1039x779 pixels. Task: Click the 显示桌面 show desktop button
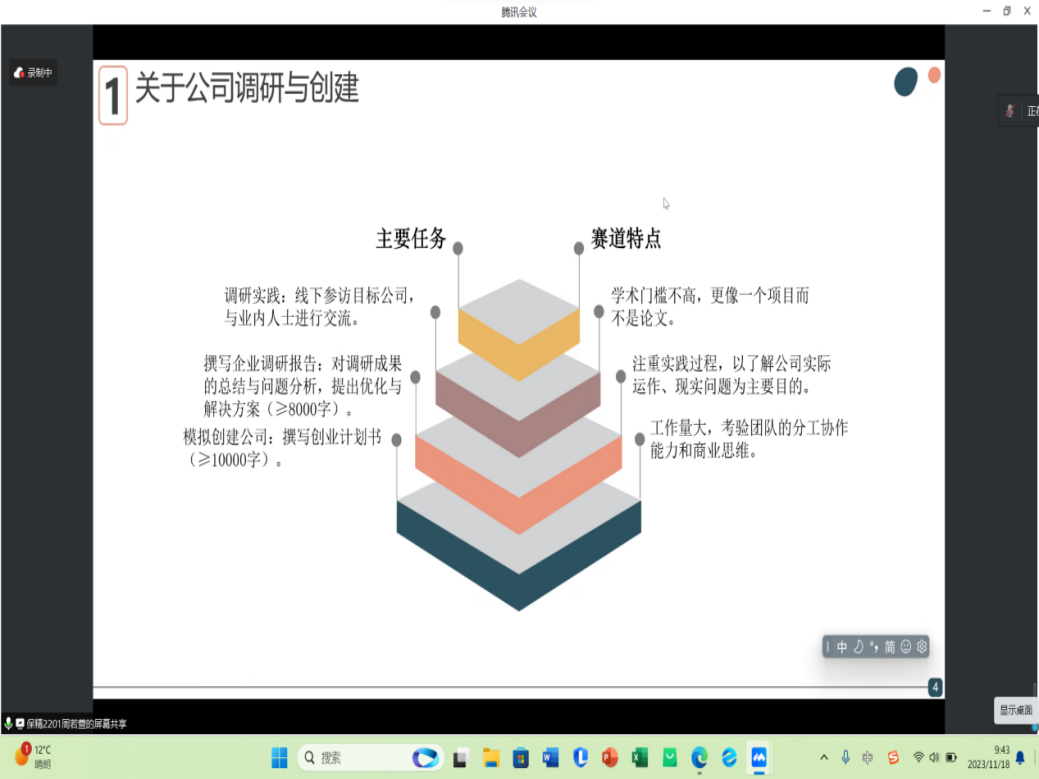point(1015,710)
